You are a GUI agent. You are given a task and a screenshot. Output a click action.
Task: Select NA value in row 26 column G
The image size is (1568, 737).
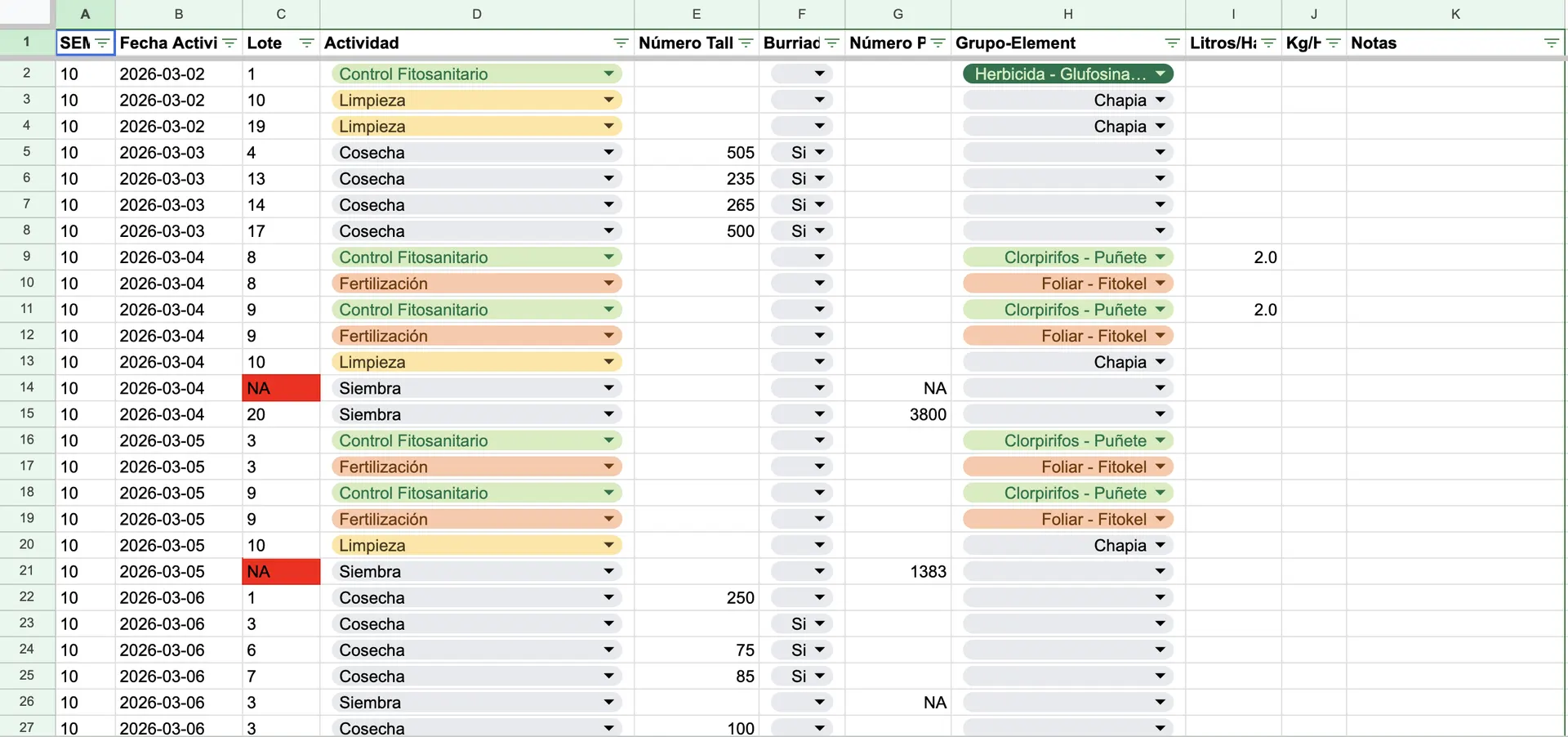898,703
